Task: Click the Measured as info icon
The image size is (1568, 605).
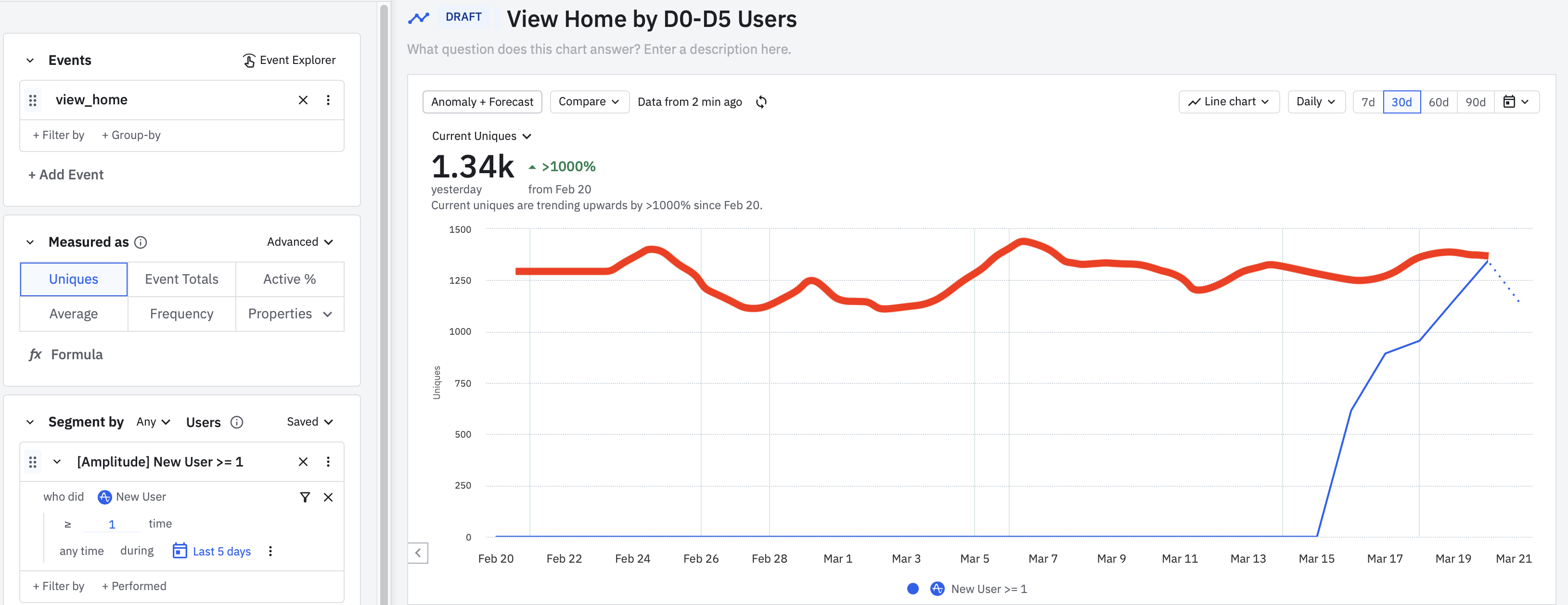Action: click(141, 242)
